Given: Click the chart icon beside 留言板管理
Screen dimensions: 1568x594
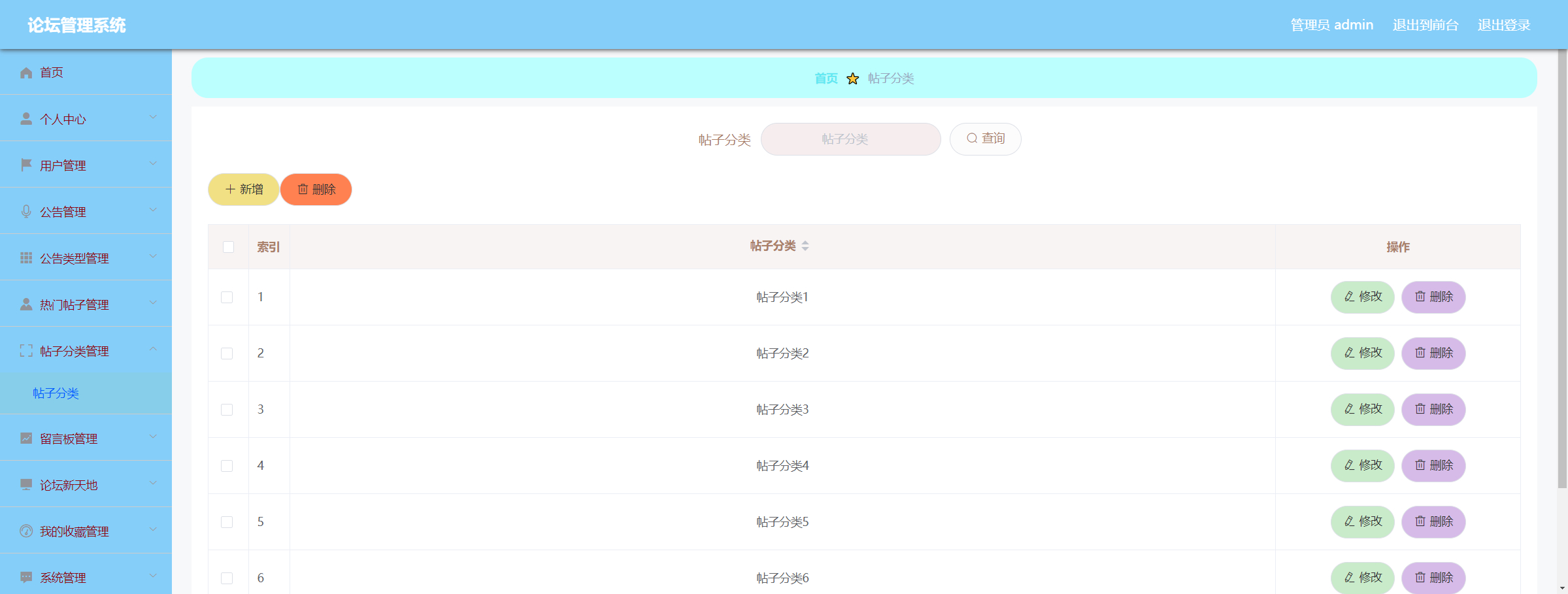Looking at the screenshot, I should [26, 438].
